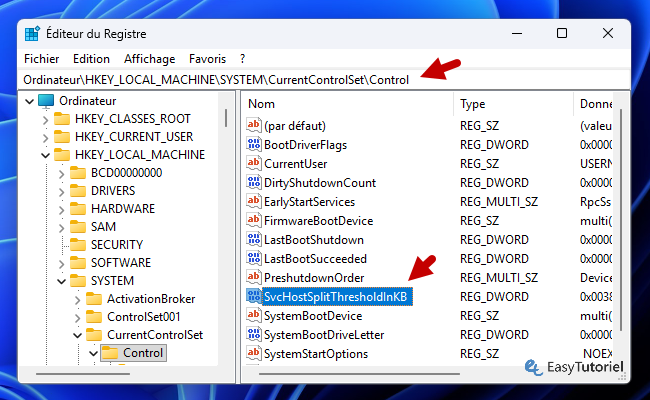Expand the HKEY_CLASSES_ROOT key
This screenshot has width=650, height=400.
(x=46, y=119)
